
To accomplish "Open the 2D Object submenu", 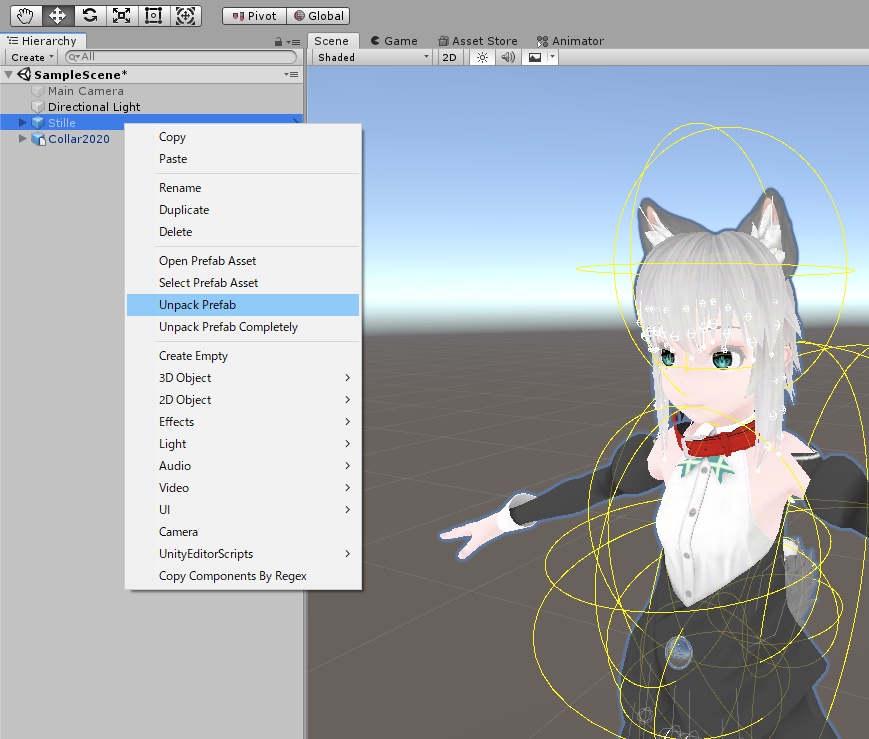I will point(243,400).
